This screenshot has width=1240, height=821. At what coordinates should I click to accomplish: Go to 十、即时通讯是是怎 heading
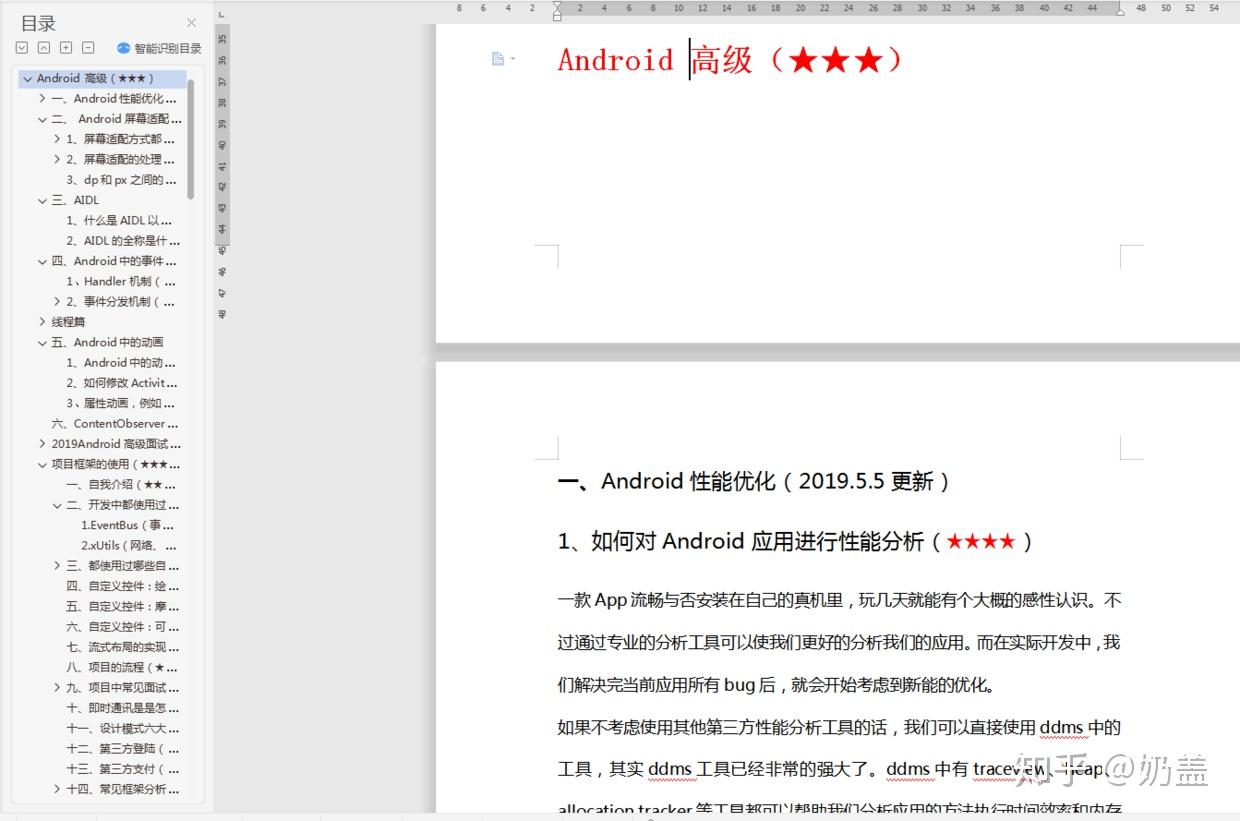pos(123,708)
